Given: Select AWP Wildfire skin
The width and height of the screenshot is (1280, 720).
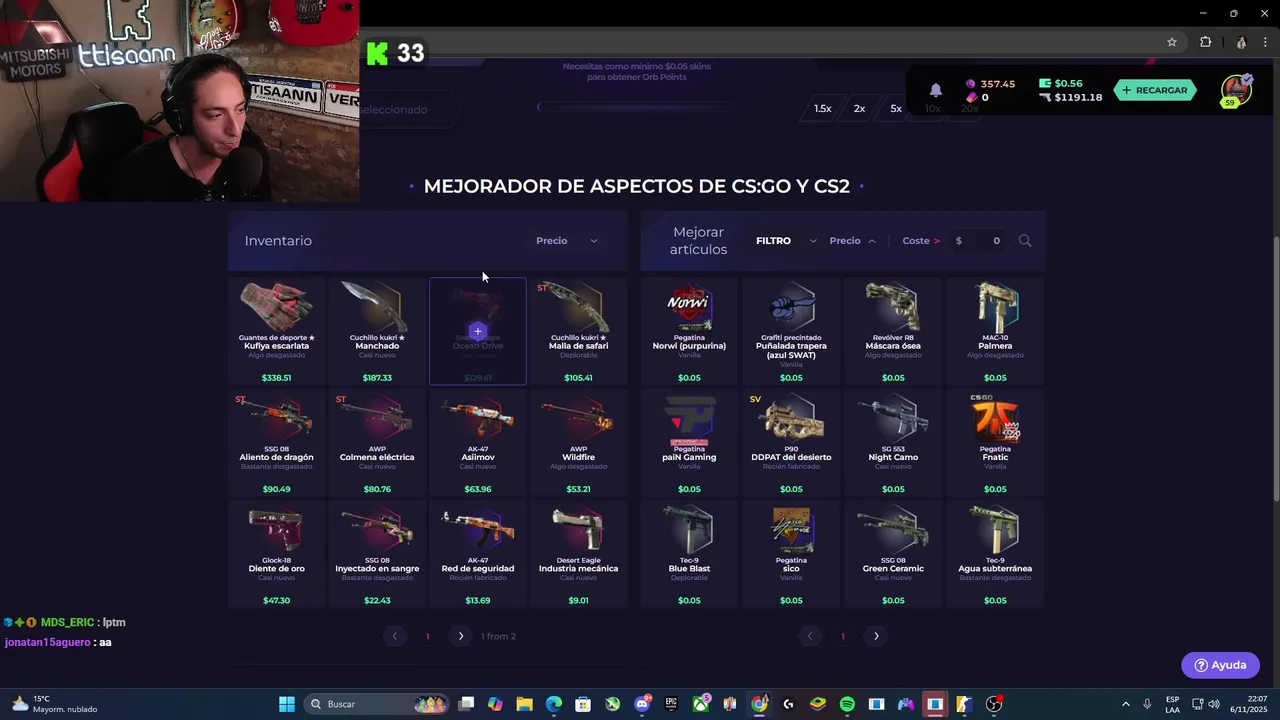Looking at the screenshot, I should click(x=578, y=442).
